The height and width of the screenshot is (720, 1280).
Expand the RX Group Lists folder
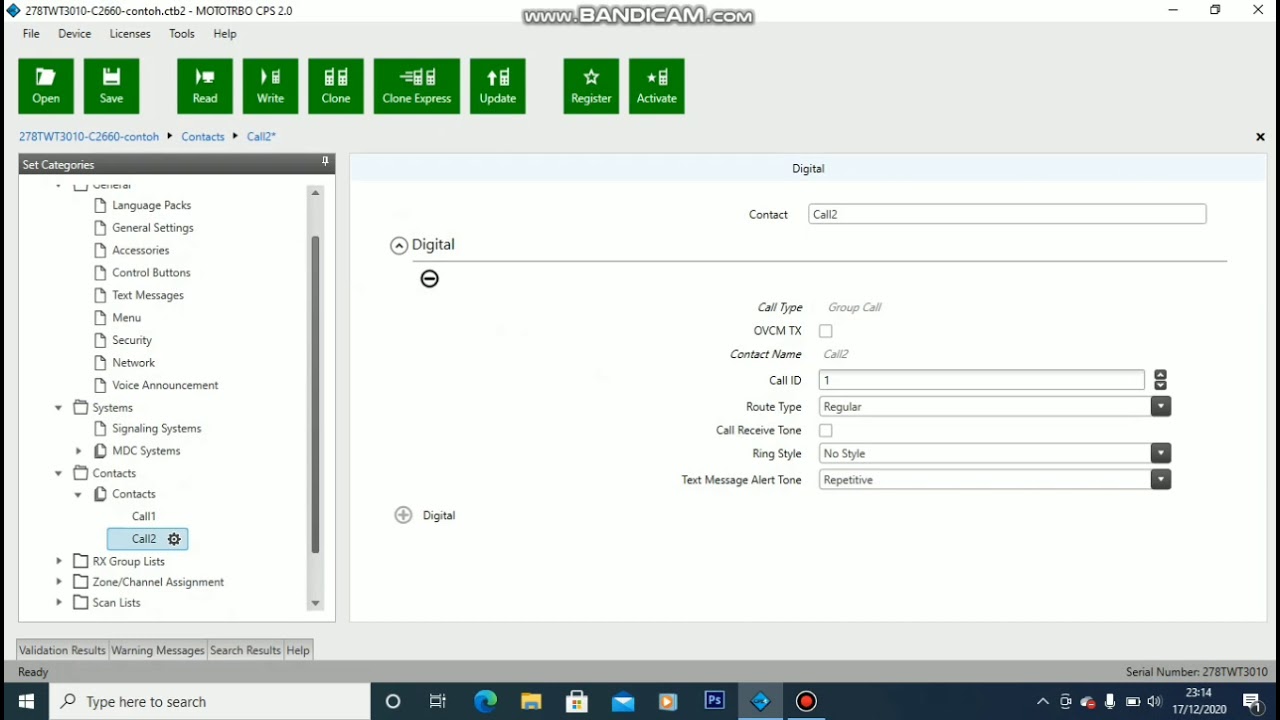pos(58,561)
